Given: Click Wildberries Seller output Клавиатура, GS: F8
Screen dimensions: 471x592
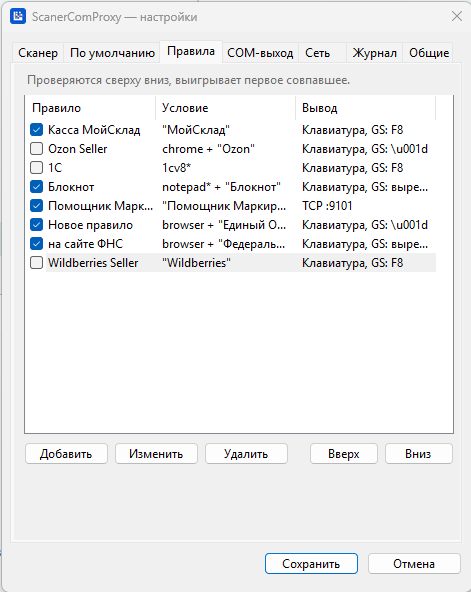Looking at the screenshot, I should click(352, 263).
